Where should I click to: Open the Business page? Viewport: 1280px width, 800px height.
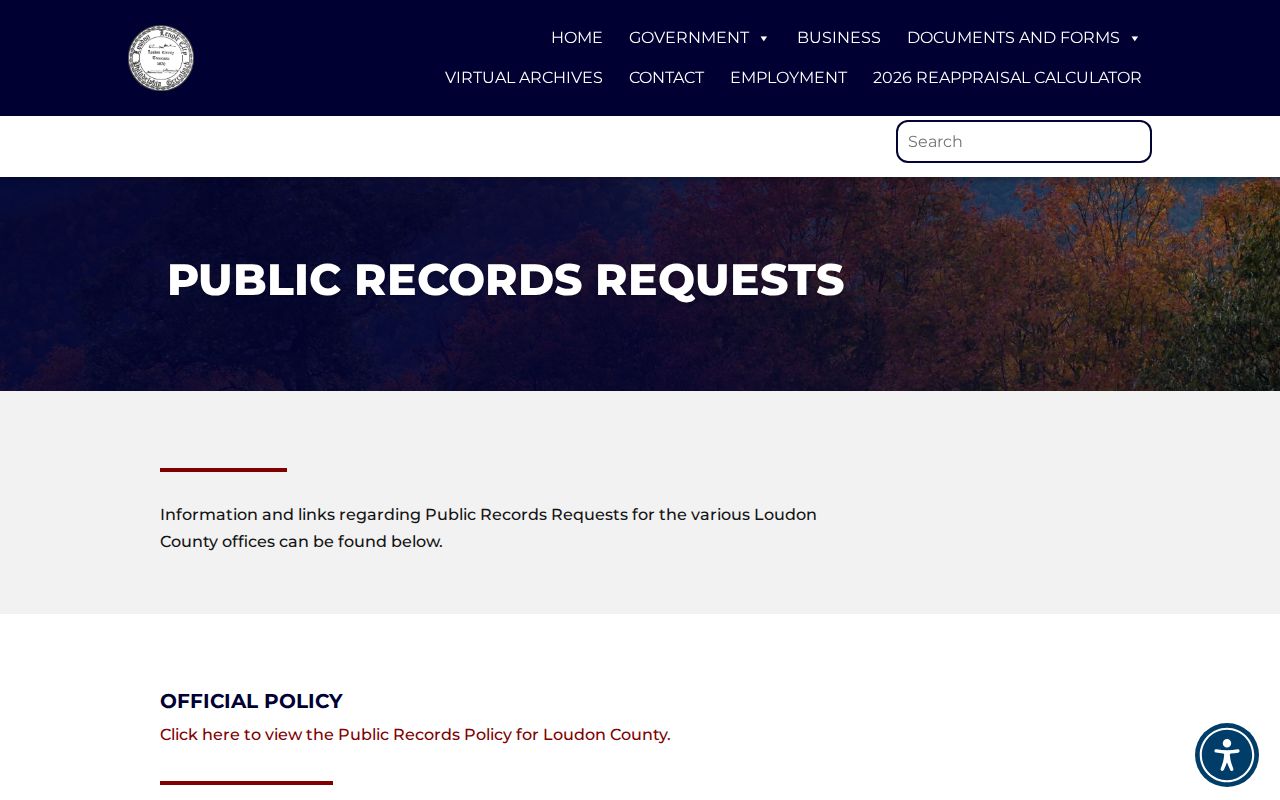[x=839, y=38]
